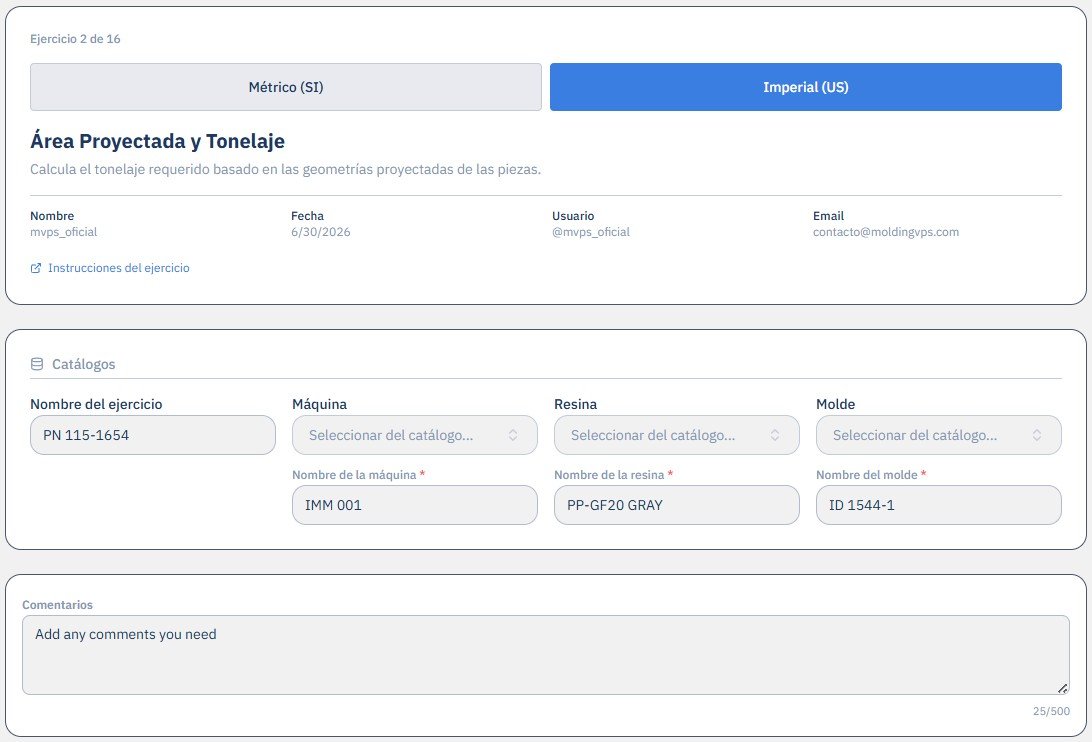Click the Usuario label
Image resolution: width=1092 pixels, height=742 pixels.
[x=573, y=216]
